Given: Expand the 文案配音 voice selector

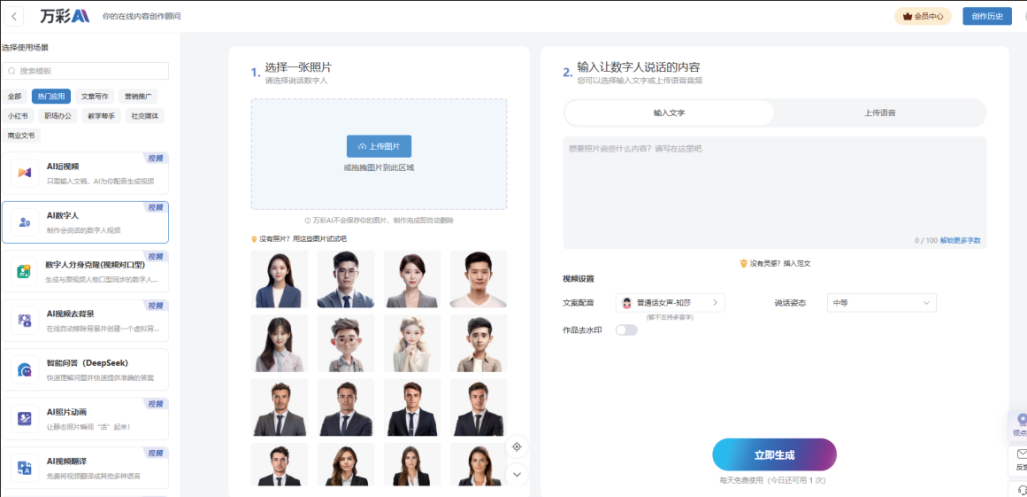Looking at the screenshot, I should (x=670, y=302).
